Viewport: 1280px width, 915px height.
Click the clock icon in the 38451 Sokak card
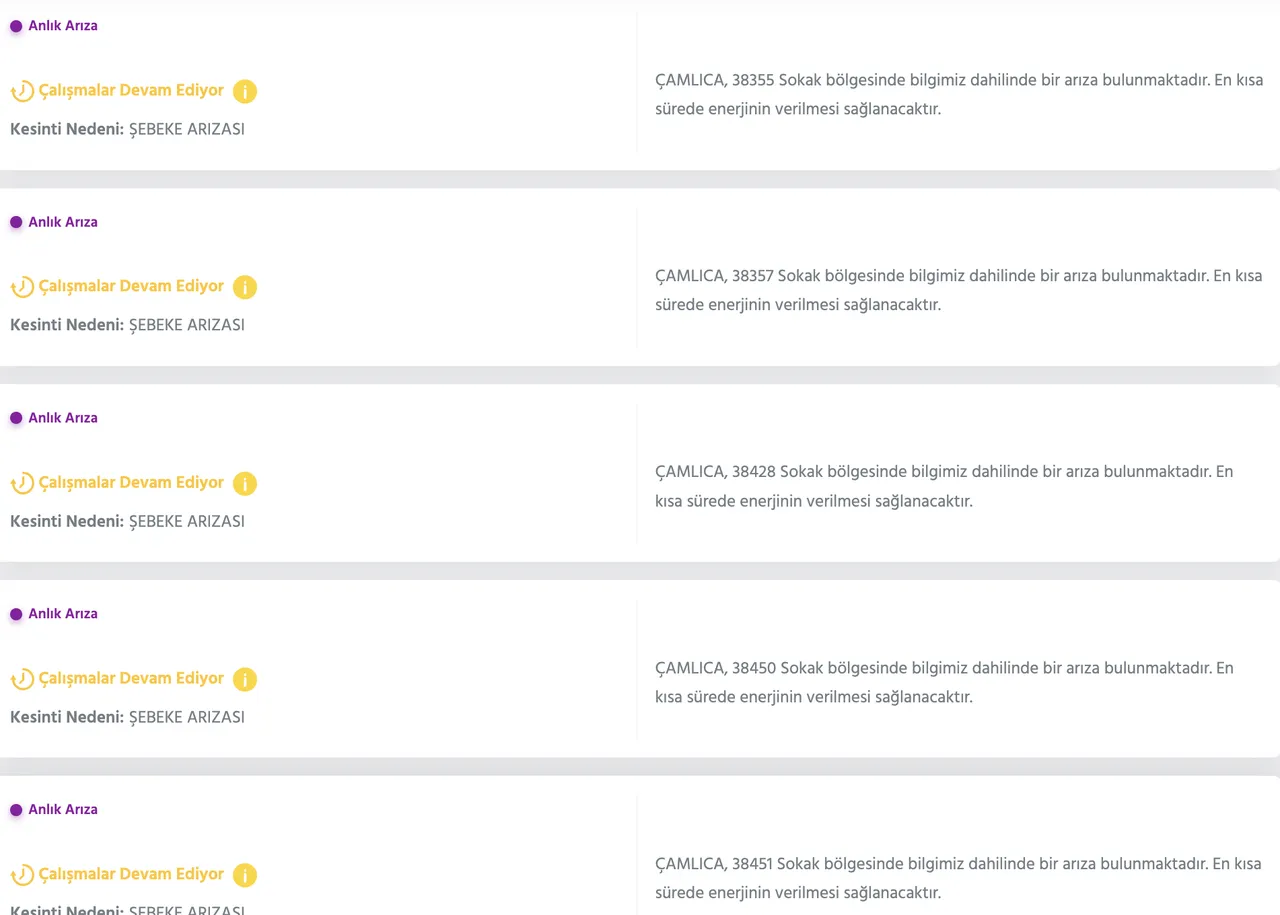(x=22, y=876)
